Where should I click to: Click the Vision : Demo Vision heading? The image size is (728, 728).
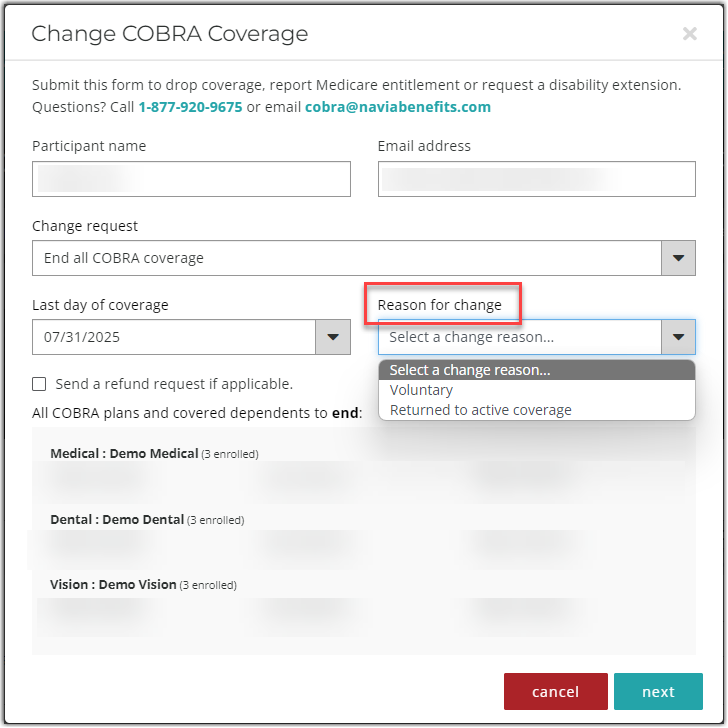tap(113, 584)
